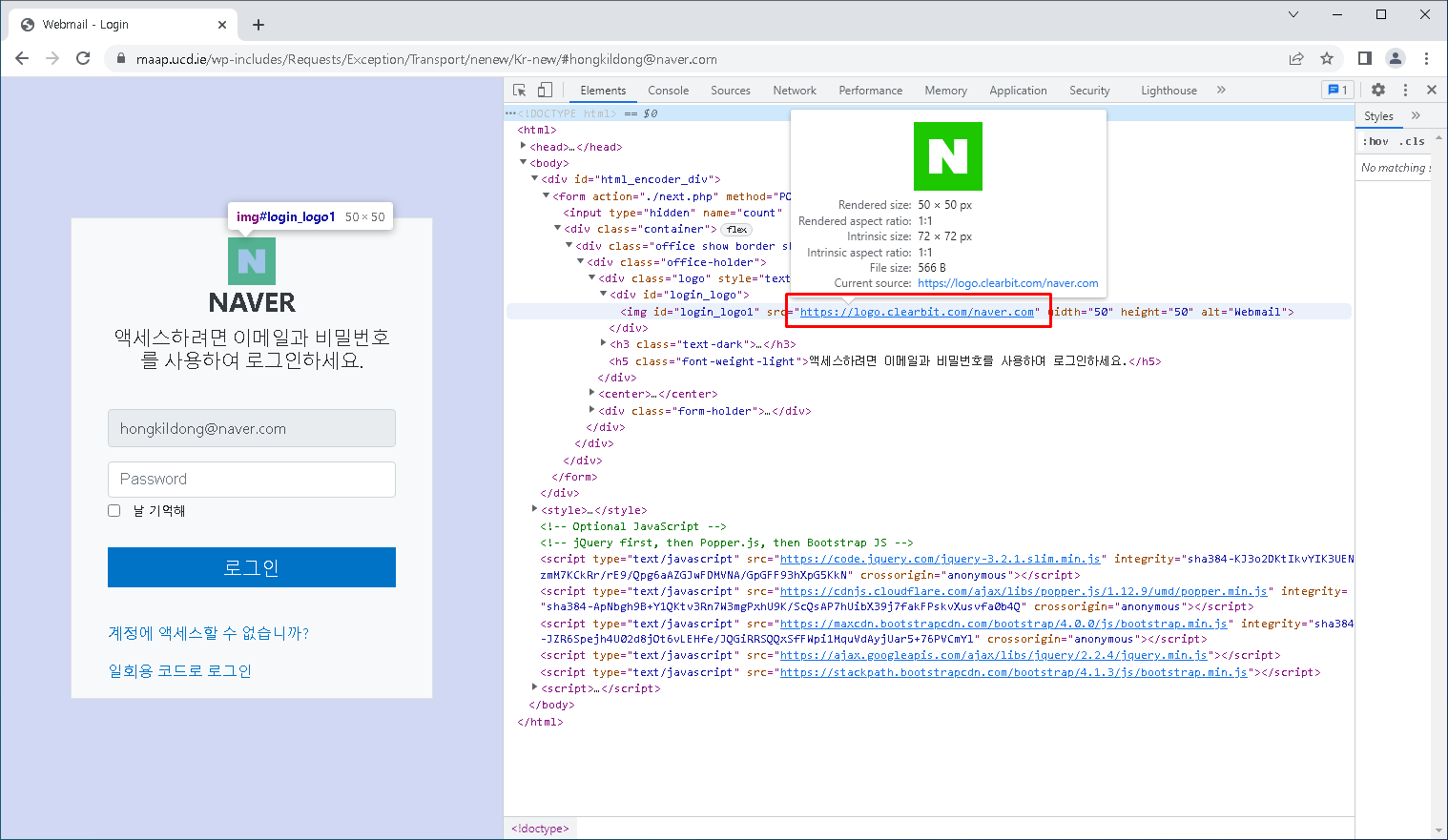Open a new browser tab
Image resolution: width=1448 pixels, height=840 pixels.
point(259,25)
